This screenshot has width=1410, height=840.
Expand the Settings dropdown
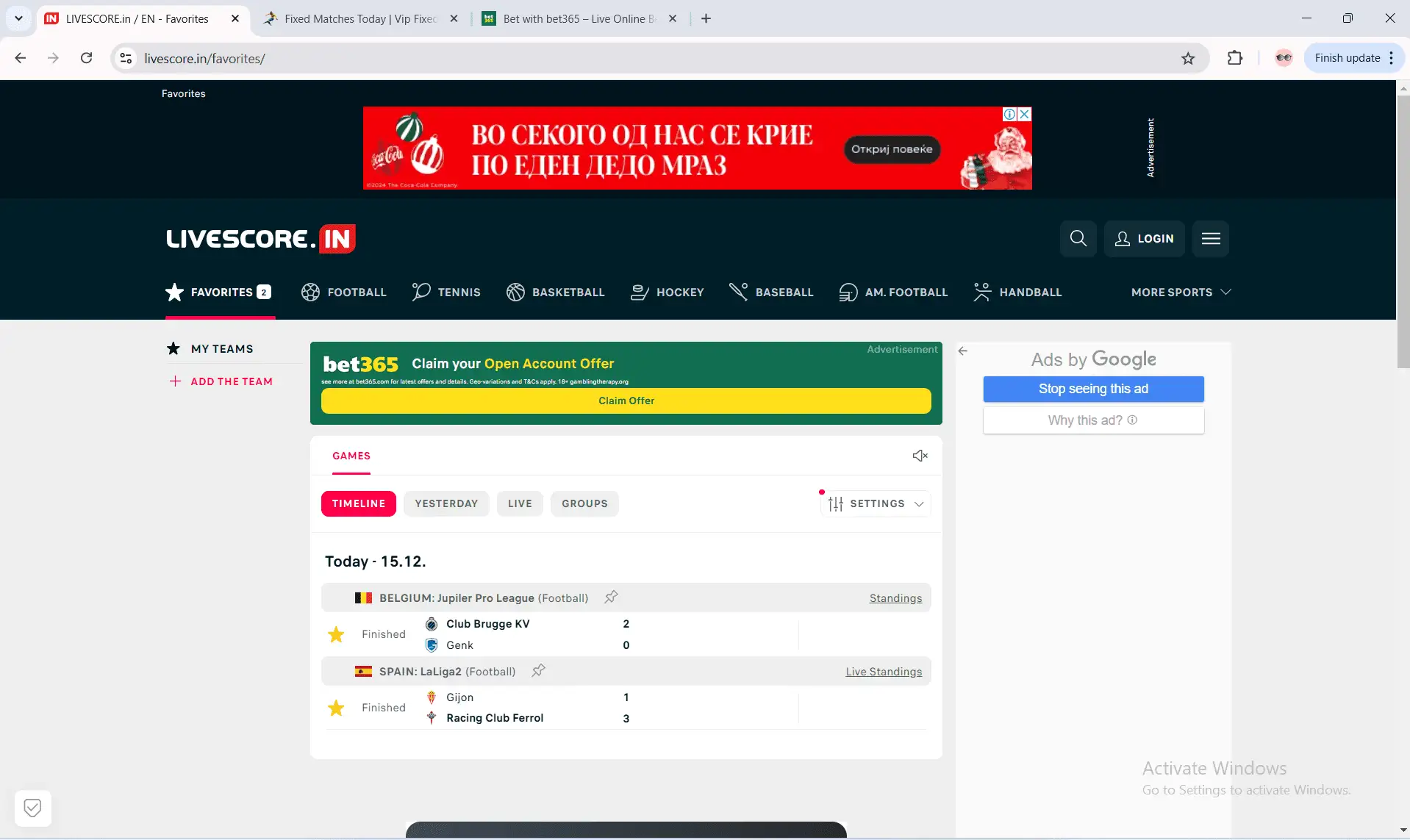tap(876, 503)
